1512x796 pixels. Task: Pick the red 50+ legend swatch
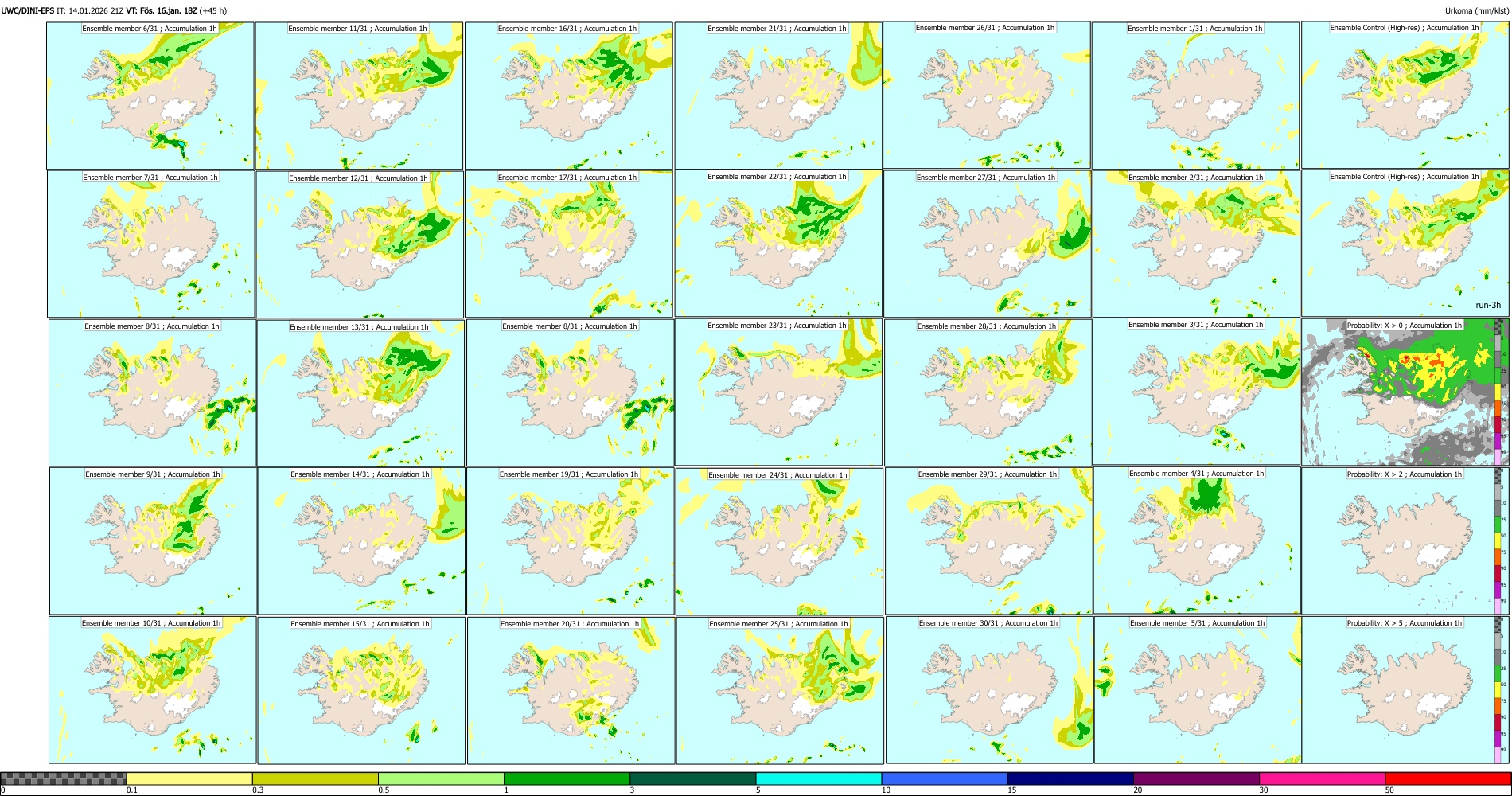pyautogui.click(x=1448, y=778)
